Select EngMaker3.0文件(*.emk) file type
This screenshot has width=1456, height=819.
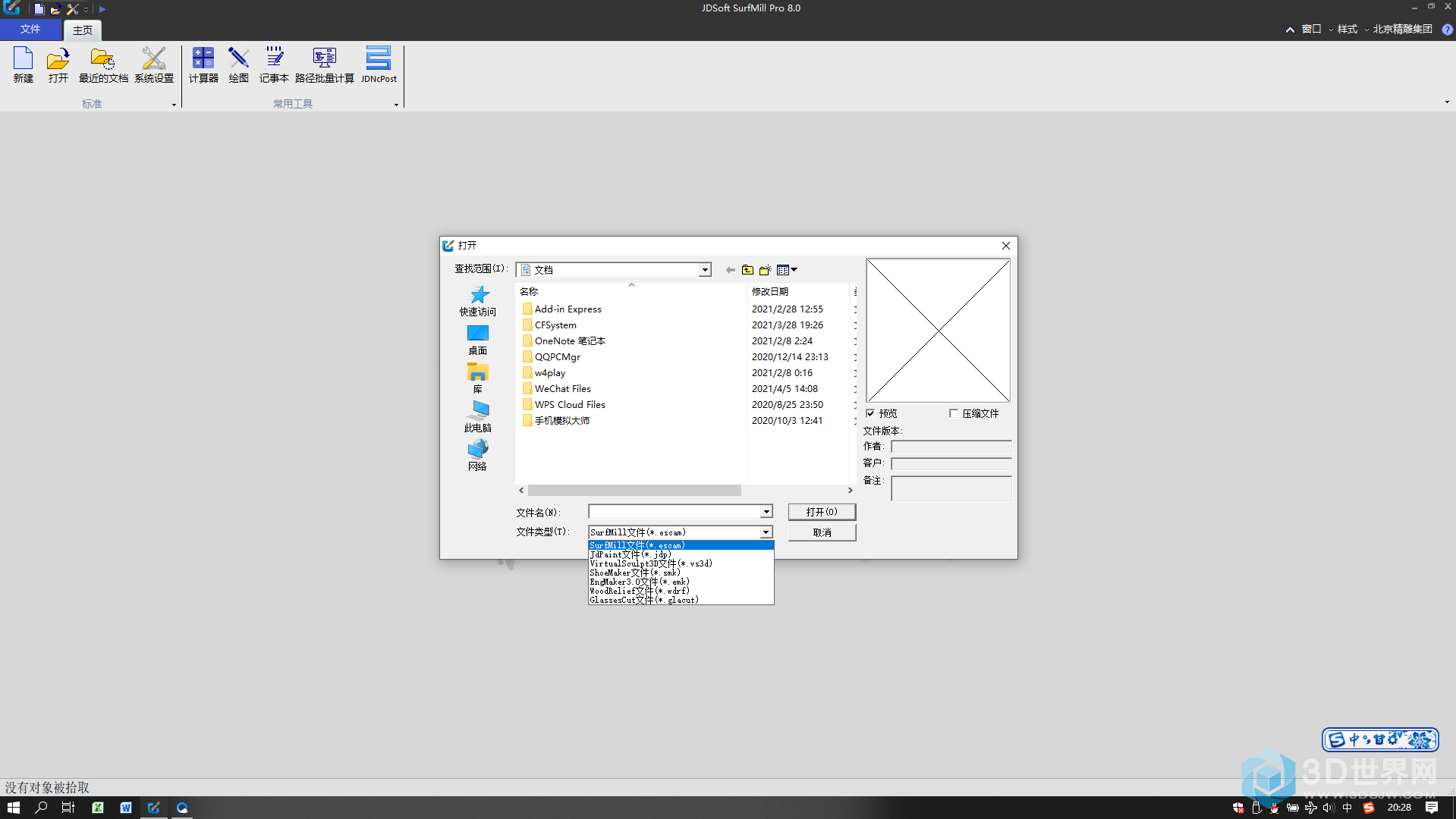[681, 582]
